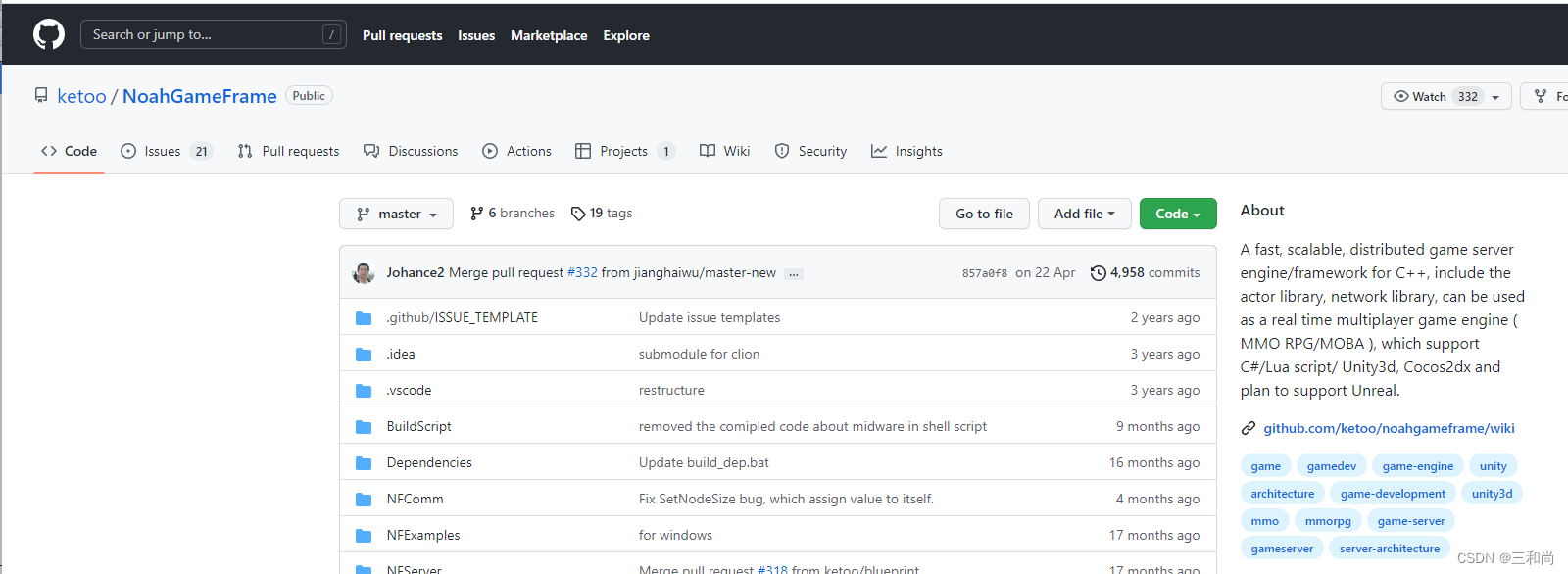
Task: Click the NFExamples folder icon
Action: point(364,536)
